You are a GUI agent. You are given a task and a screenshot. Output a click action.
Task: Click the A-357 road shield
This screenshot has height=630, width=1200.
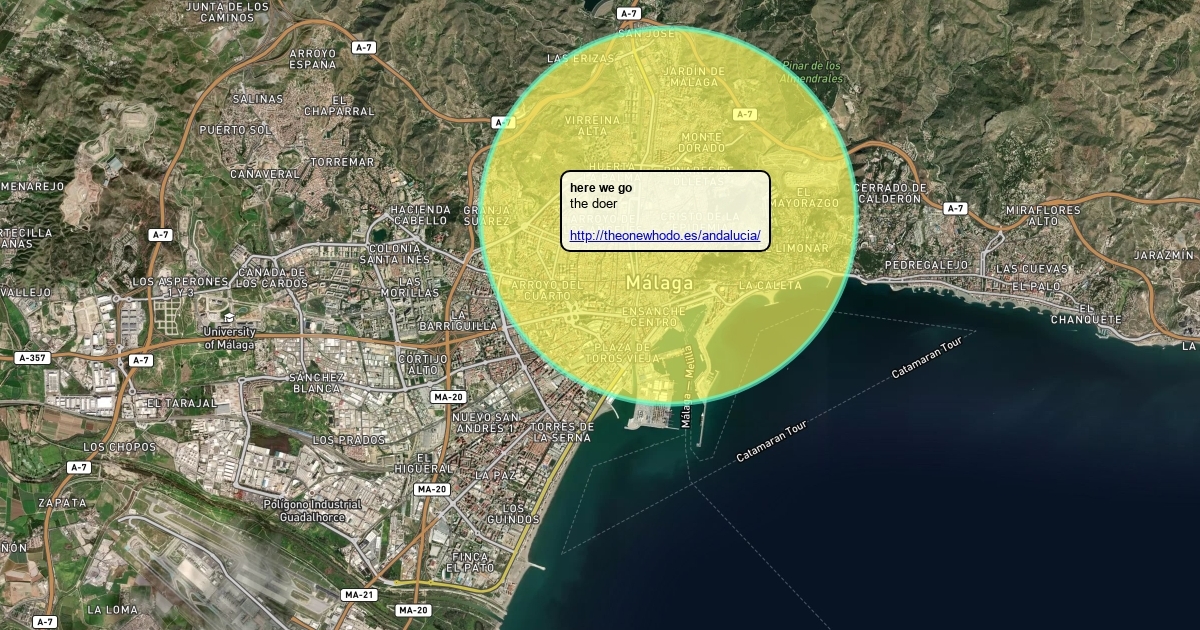32,357
